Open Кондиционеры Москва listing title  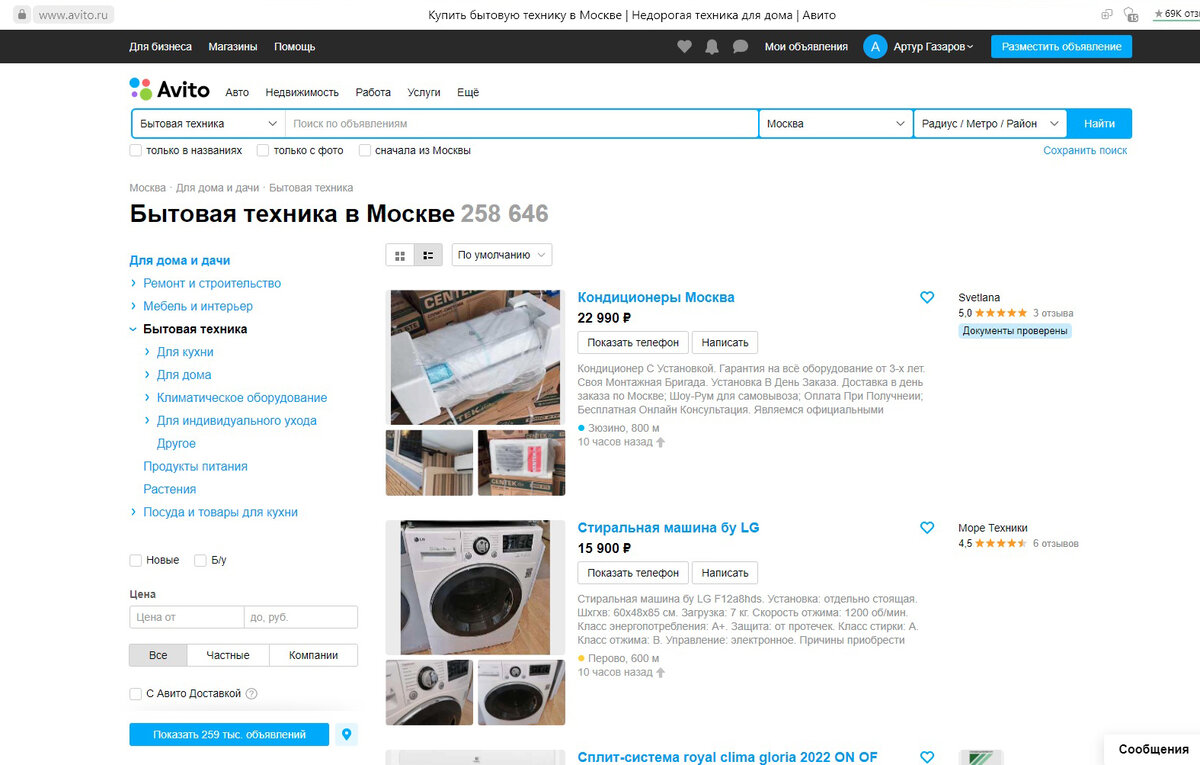pyautogui.click(x=656, y=297)
